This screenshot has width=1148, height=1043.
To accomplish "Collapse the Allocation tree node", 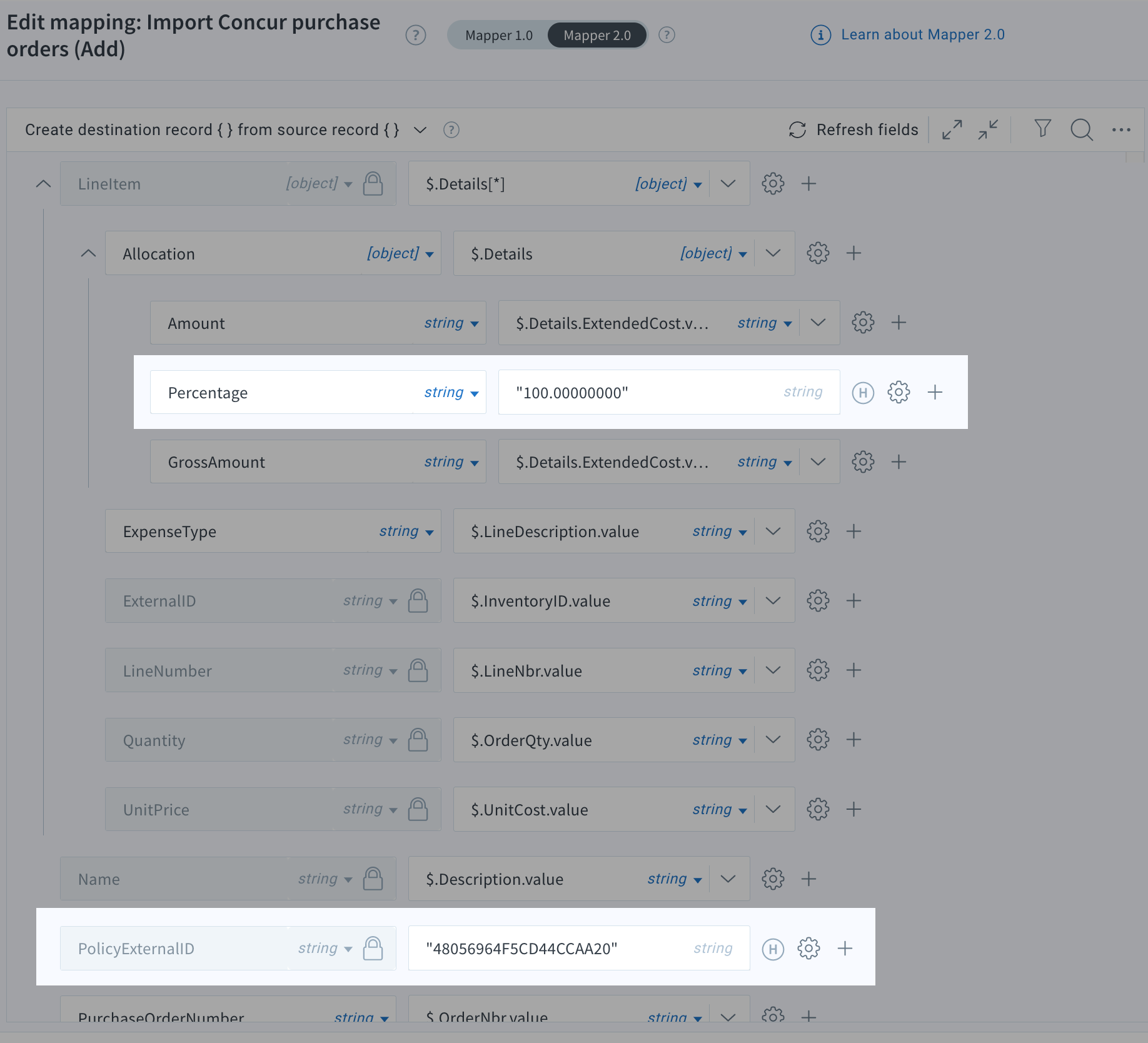I will (x=88, y=253).
